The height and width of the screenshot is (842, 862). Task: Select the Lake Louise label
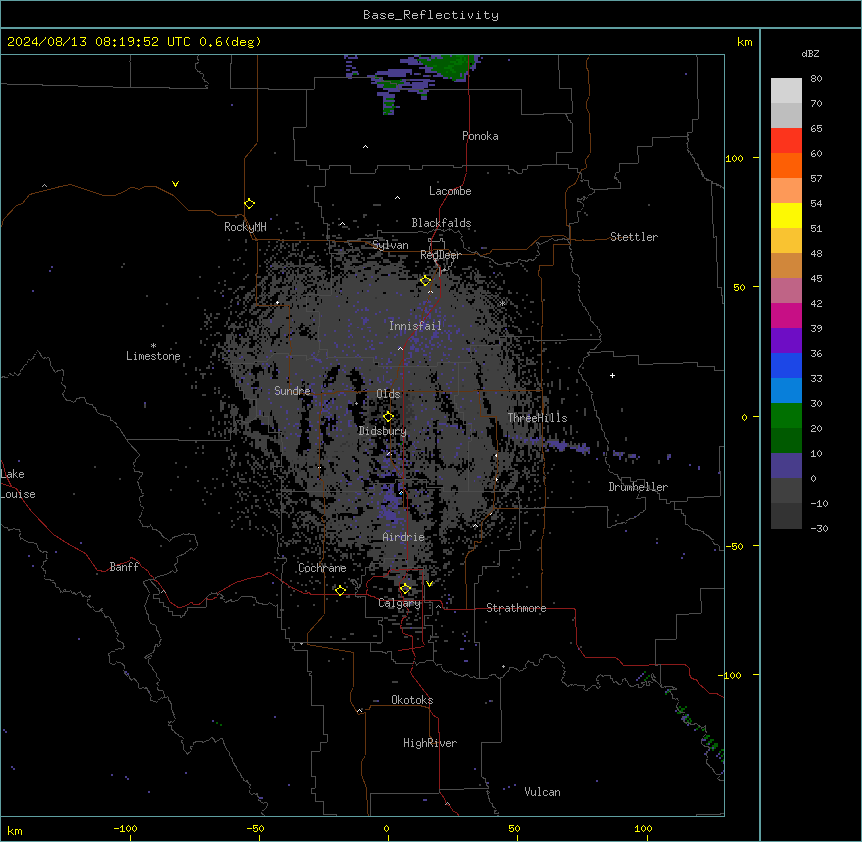[x=18, y=484]
